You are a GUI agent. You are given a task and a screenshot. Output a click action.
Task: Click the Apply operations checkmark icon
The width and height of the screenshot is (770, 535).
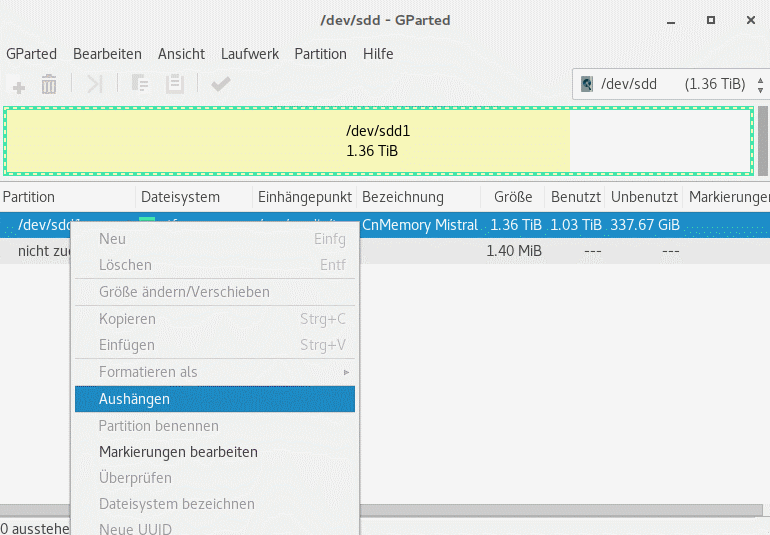tap(220, 84)
